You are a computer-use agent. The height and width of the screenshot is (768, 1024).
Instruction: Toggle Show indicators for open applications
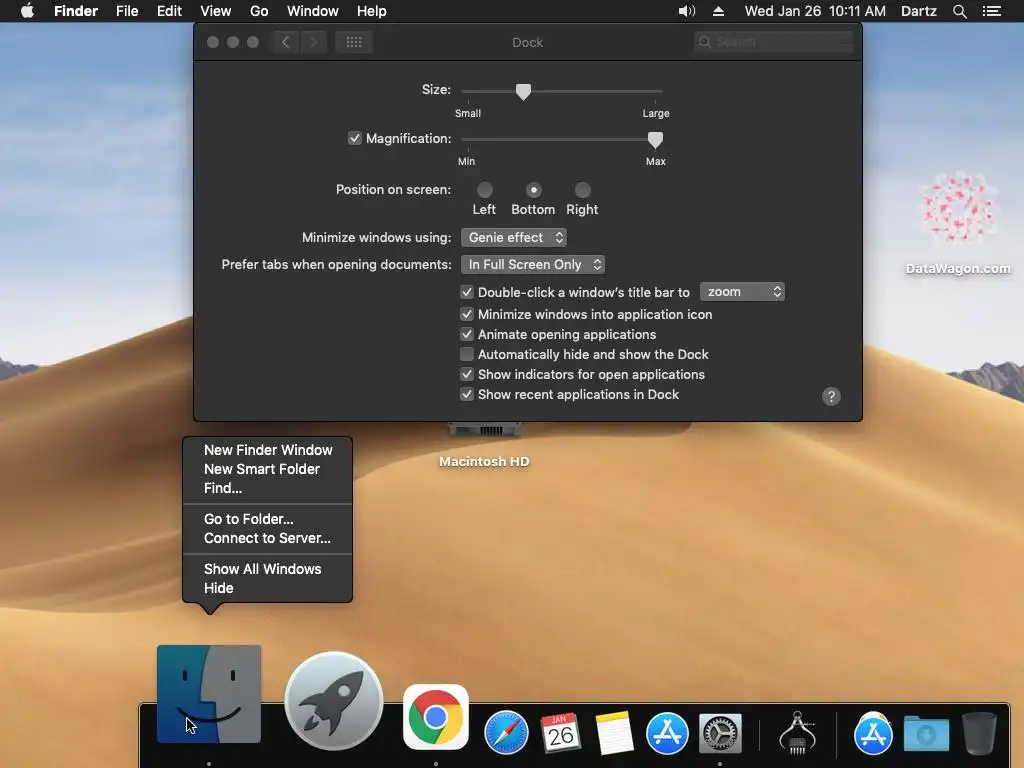click(466, 374)
